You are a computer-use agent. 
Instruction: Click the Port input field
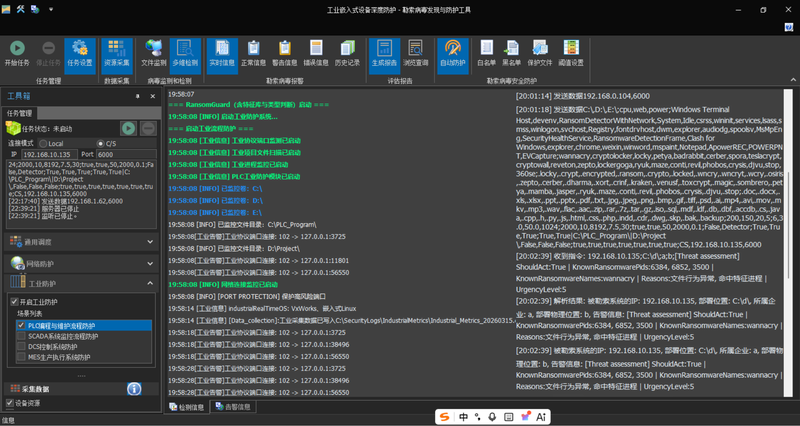126,154
